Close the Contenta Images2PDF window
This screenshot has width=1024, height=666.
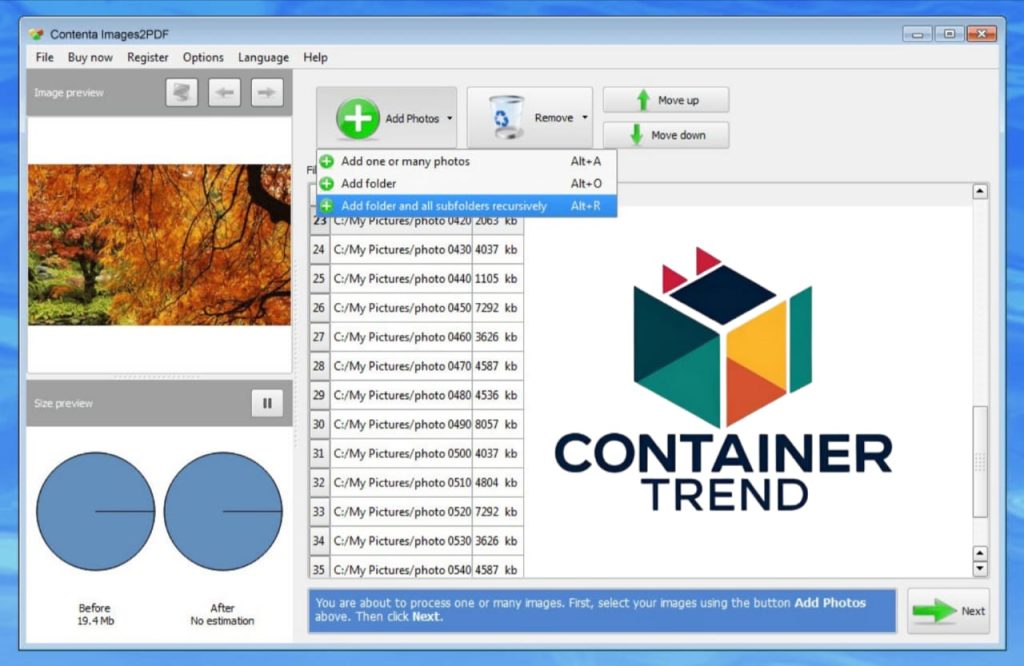pyautogui.click(x=982, y=34)
